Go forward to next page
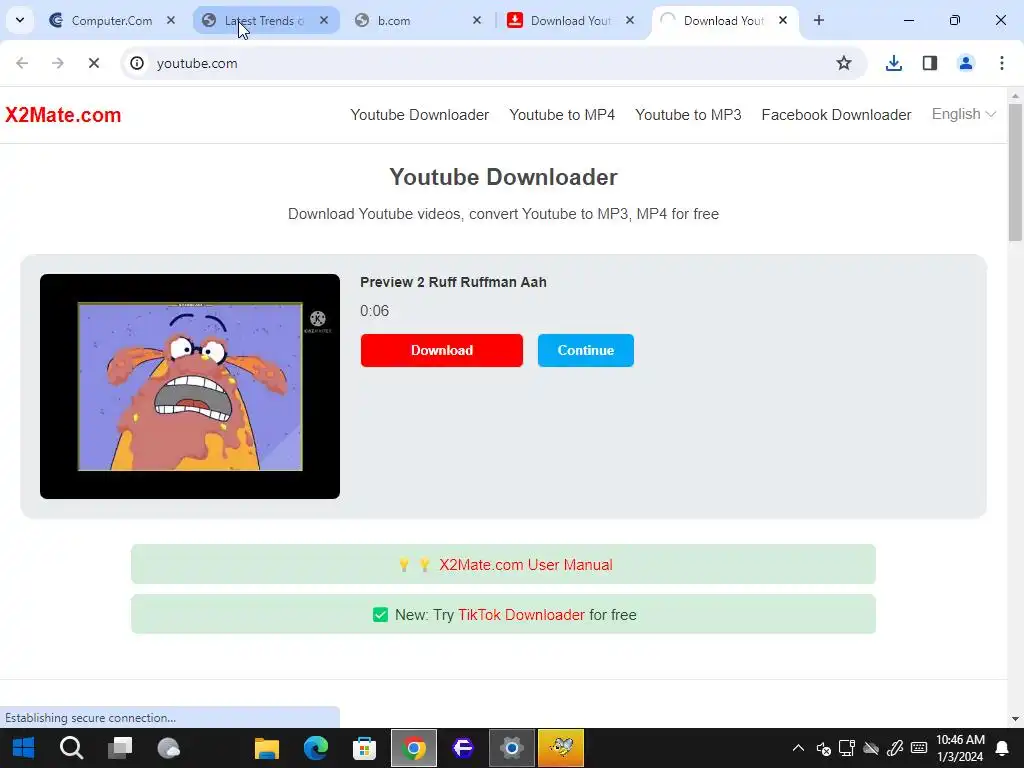This screenshot has height=768, width=1024. 58,63
